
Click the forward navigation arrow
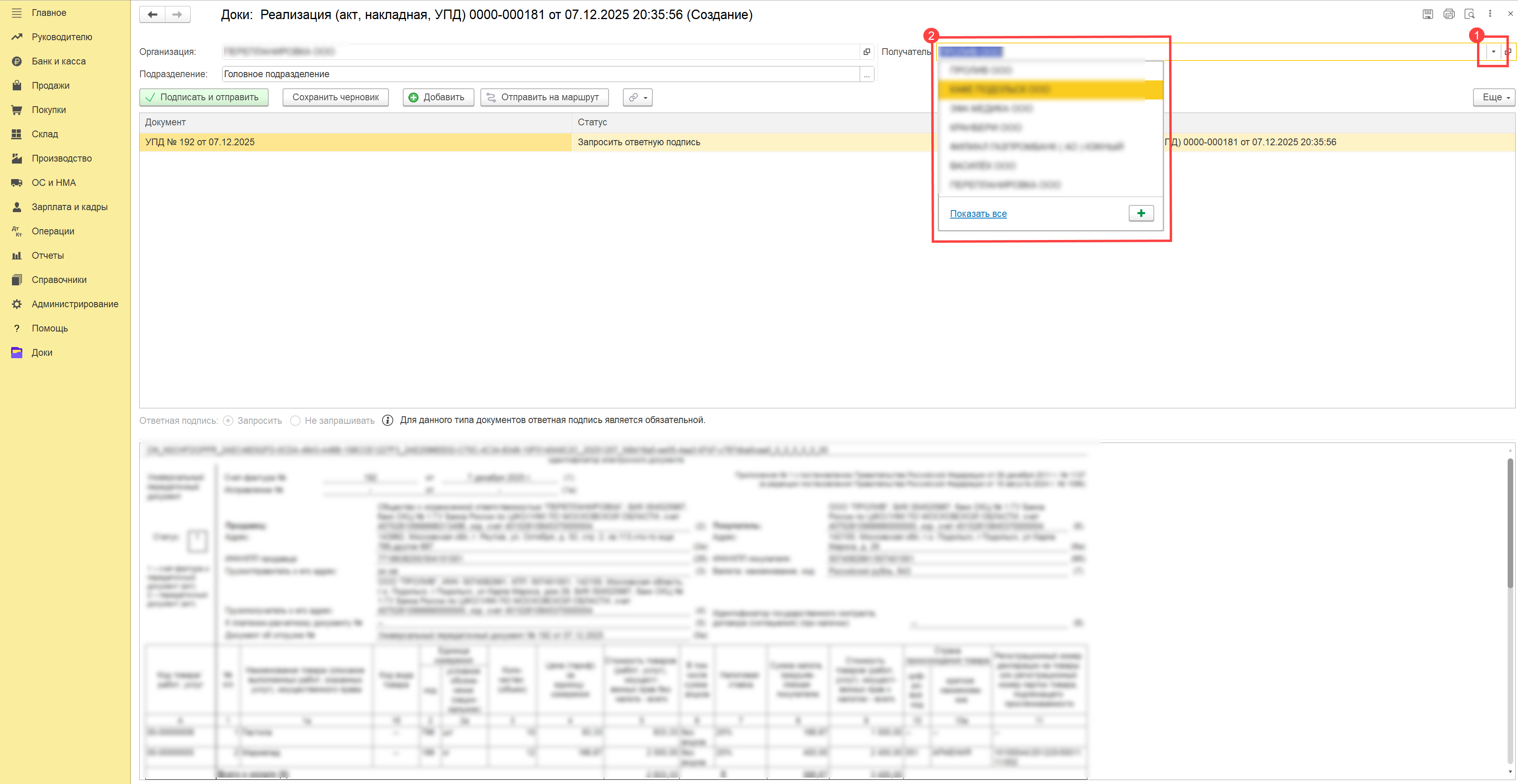pos(178,15)
